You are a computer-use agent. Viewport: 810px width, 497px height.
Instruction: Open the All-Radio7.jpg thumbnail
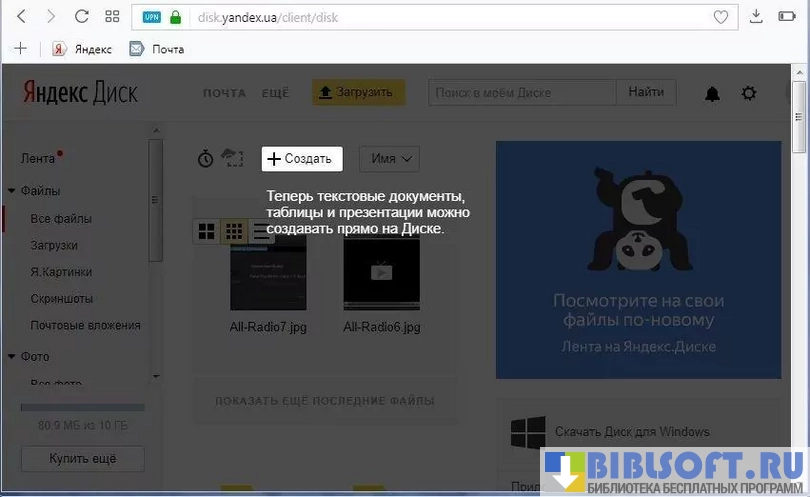click(268, 276)
